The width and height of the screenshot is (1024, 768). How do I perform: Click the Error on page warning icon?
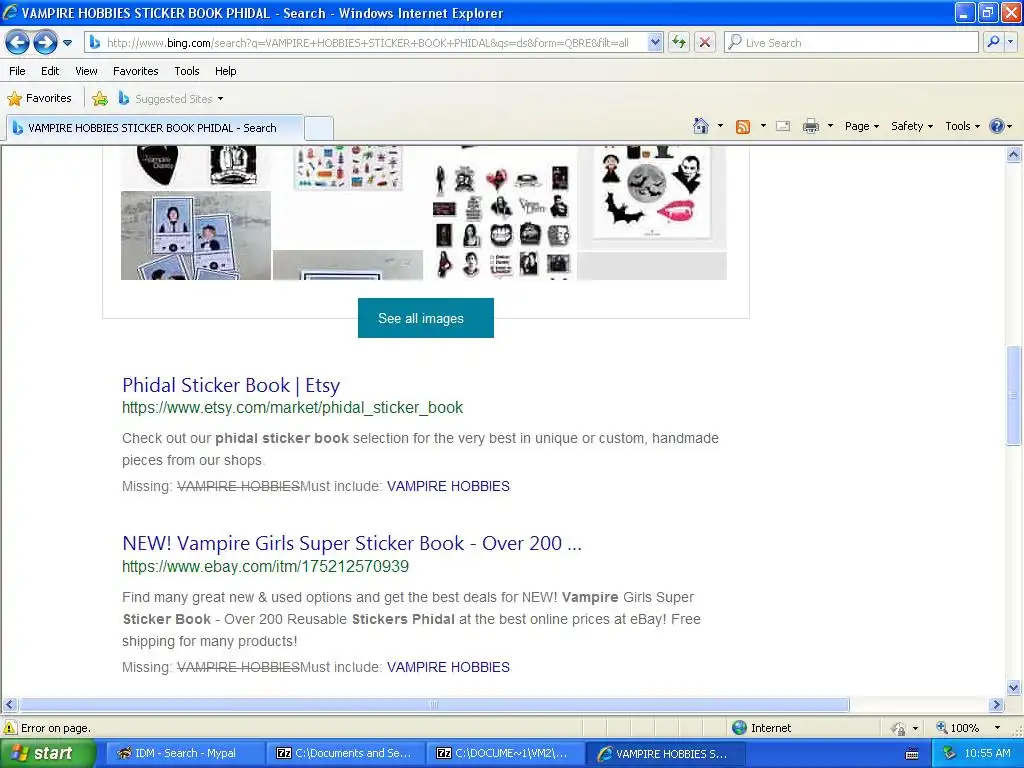pos(10,728)
